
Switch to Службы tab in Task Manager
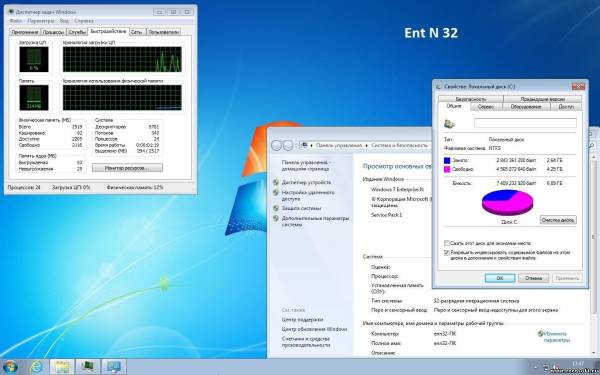pos(77,32)
